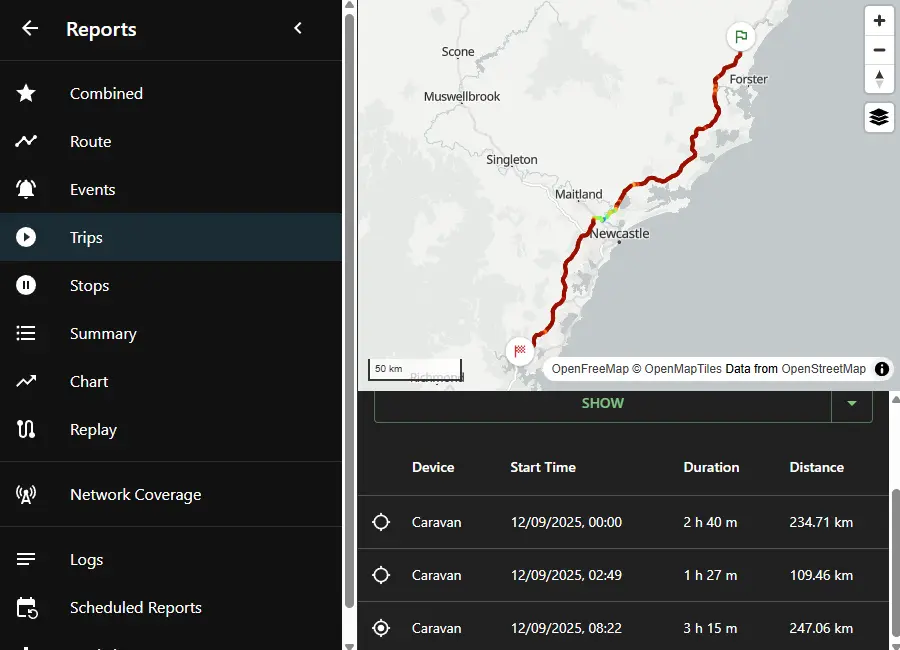900x650 pixels.
Task: Open the Route report
Action: 90,142
